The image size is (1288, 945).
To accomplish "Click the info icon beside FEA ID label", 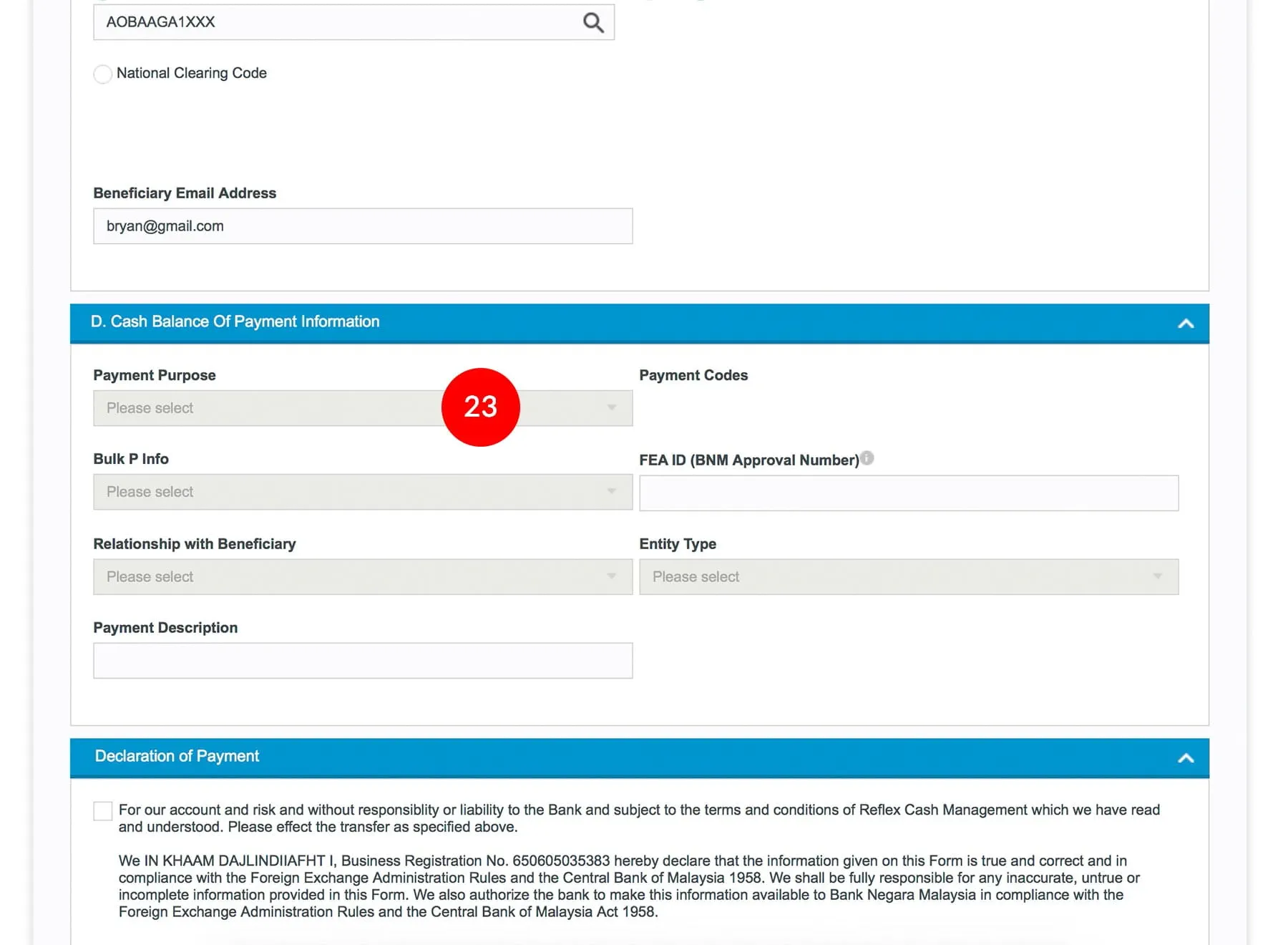I will [x=867, y=458].
